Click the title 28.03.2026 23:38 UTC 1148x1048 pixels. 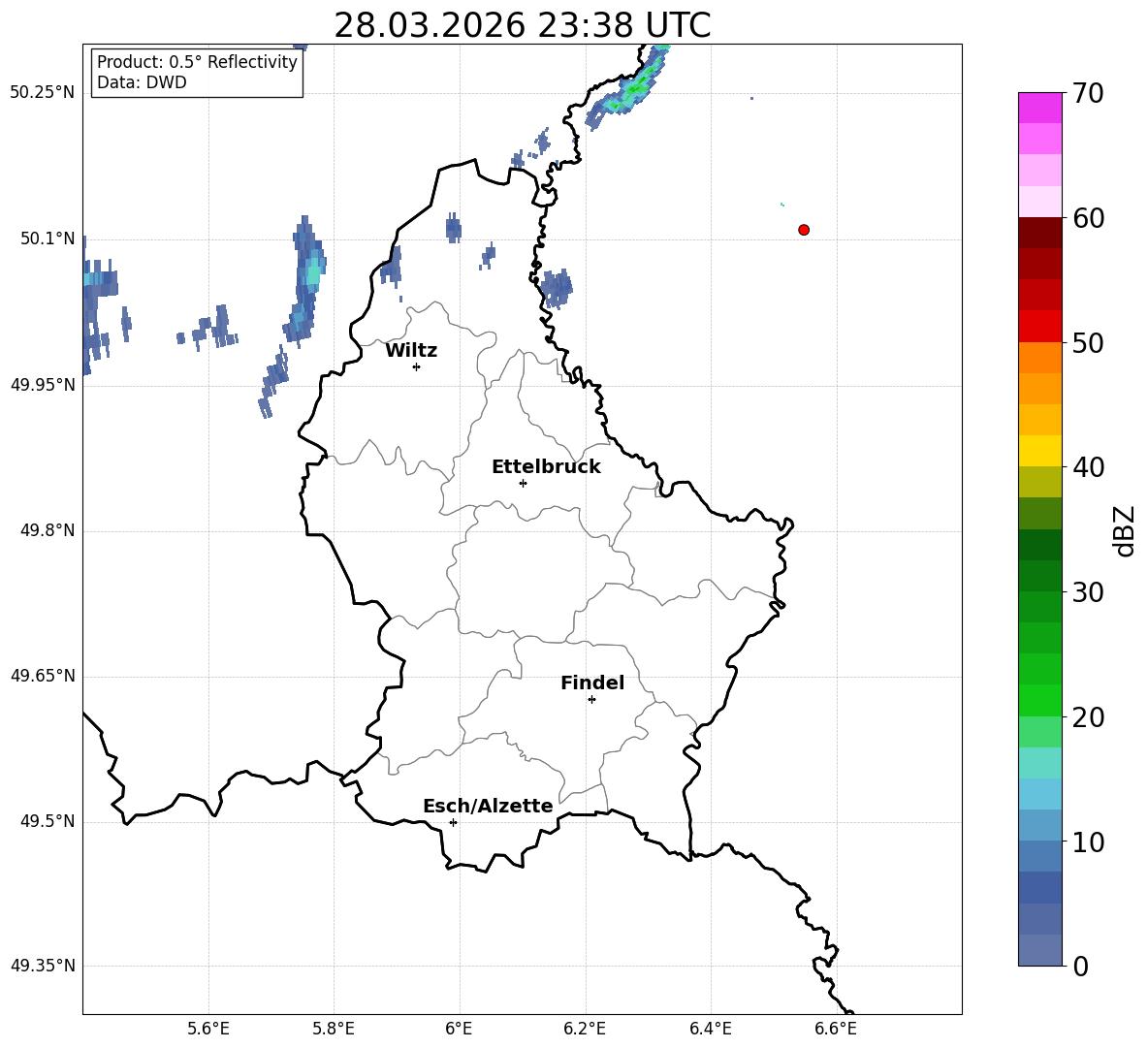(522, 25)
